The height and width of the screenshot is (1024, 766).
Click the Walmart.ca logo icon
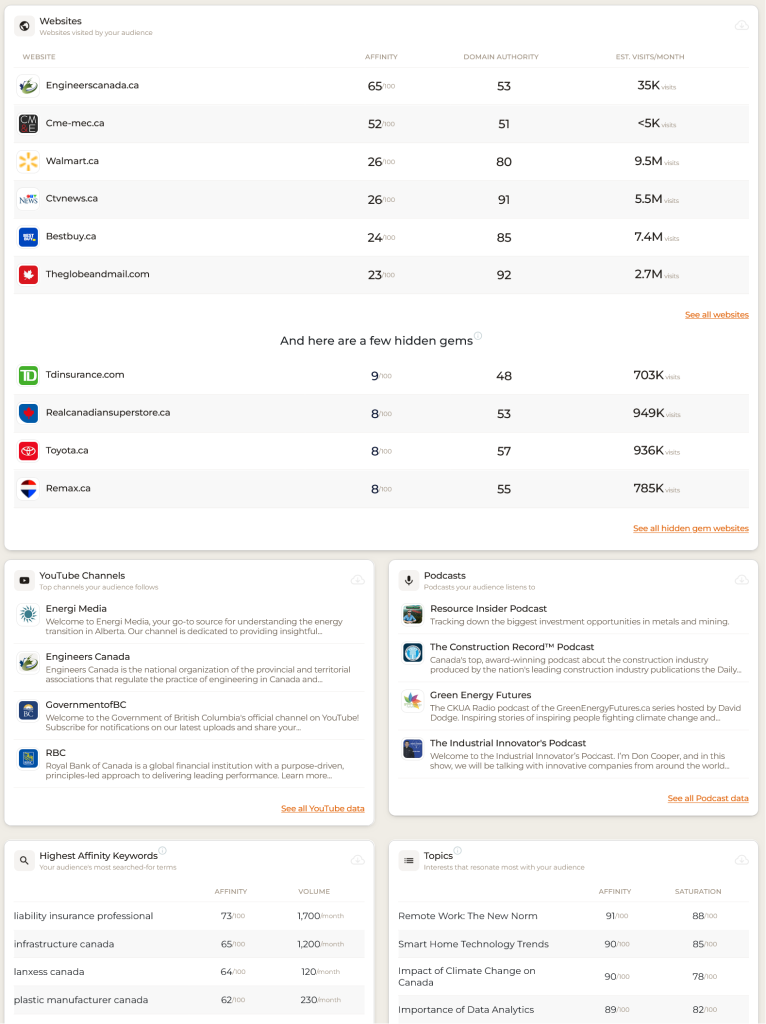[28, 161]
